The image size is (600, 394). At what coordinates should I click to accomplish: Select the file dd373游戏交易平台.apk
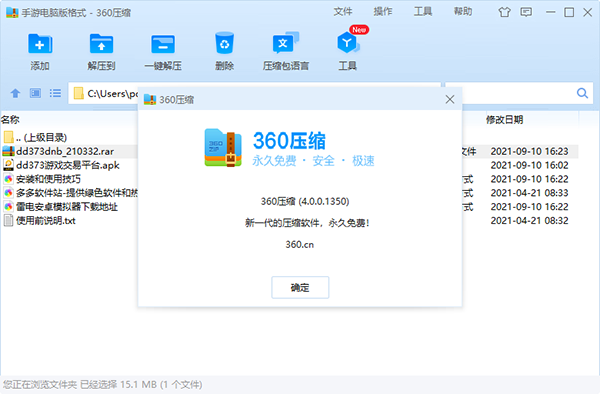68,165
